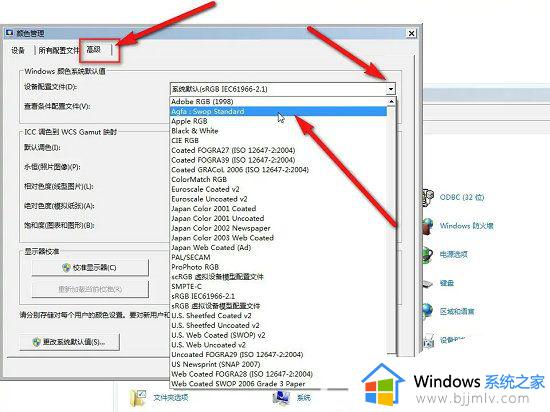Click the dropdown list scroll-up arrow
The height and width of the screenshot is (412, 550).
tap(391, 102)
